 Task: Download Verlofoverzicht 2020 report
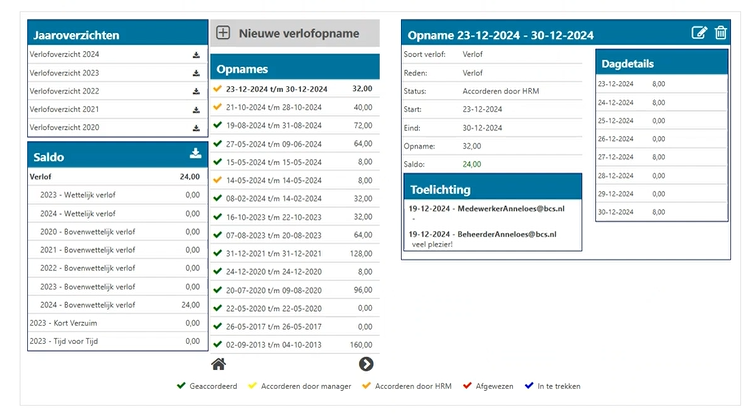click(197, 127)
